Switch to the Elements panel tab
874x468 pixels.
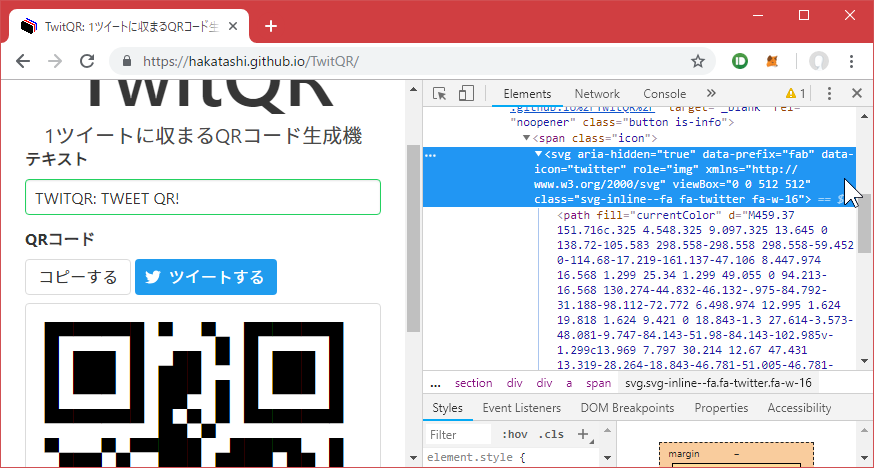click(x=527, y=94)
